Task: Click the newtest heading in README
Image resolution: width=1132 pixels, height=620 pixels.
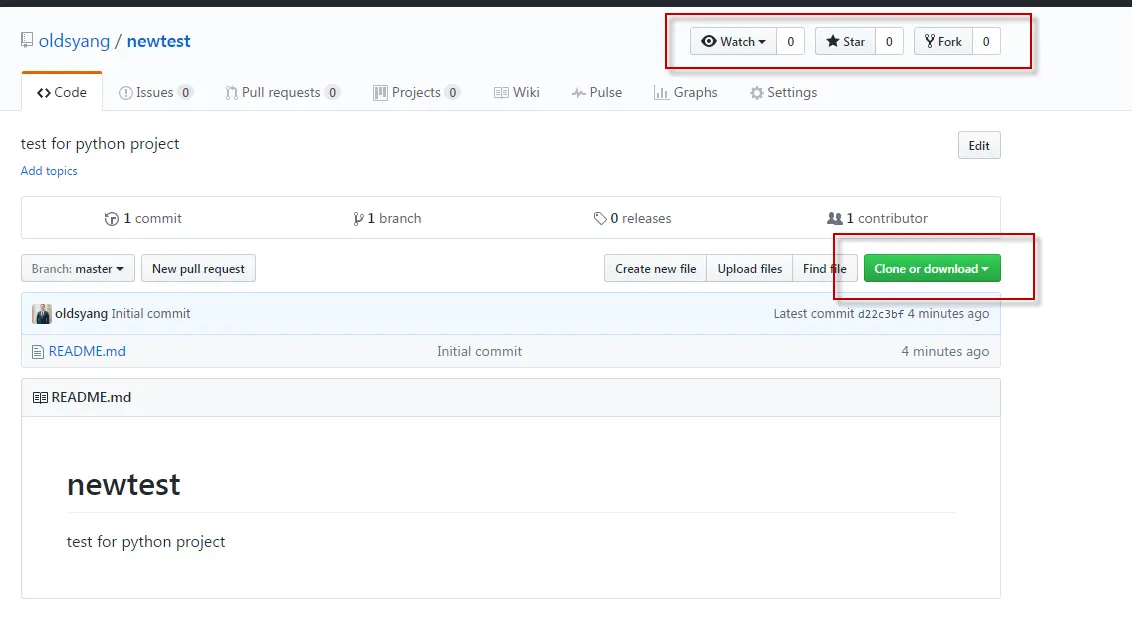Action: click(123, 484)
